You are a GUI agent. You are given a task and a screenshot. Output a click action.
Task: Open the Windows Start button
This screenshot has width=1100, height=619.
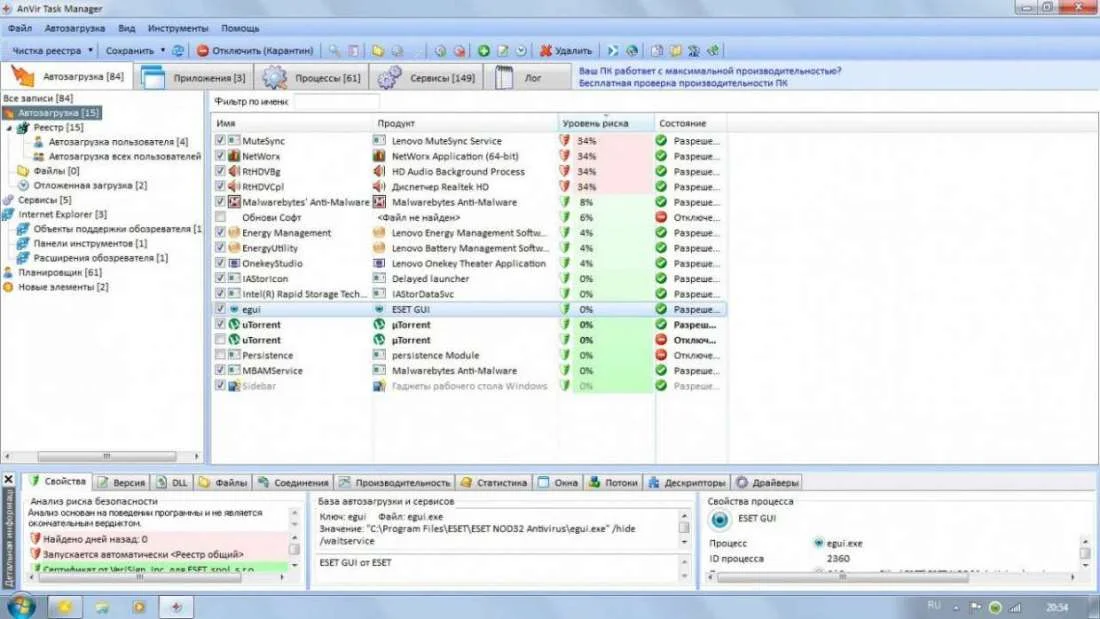pos(20,606)
